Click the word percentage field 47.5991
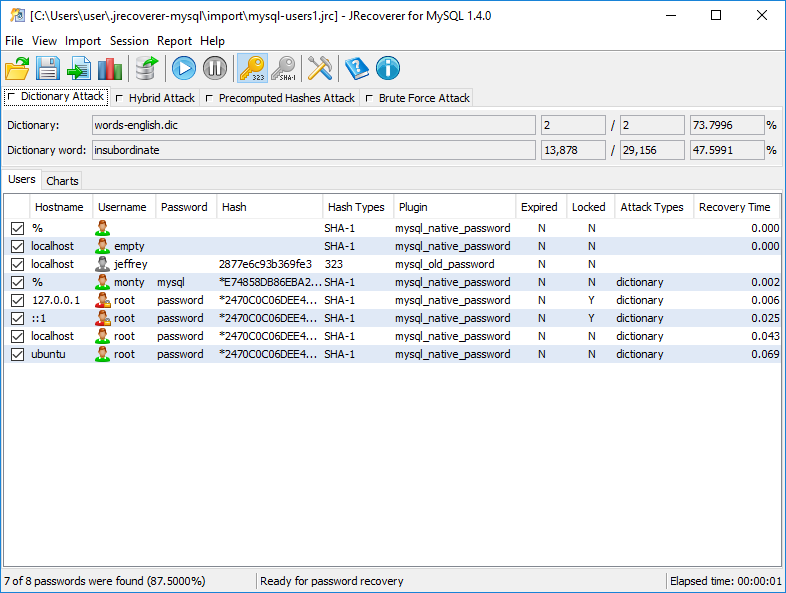Screen dimensions: 786x593 (727, 150)
